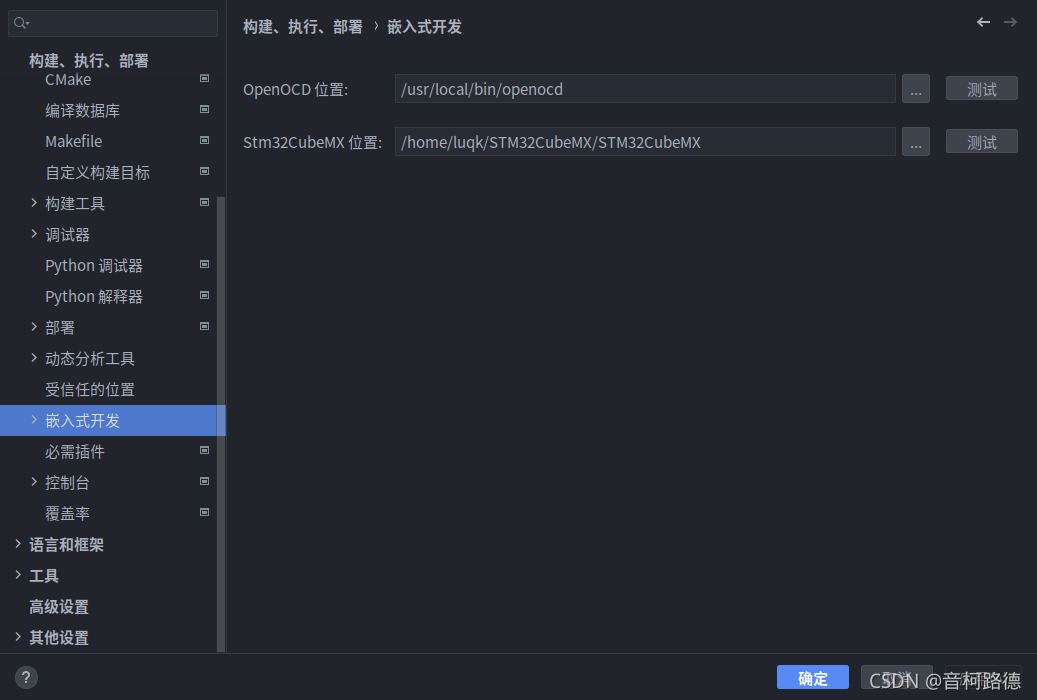Test the OpenOCD location
Screen dimensions: 1037x700
(981, 89)
